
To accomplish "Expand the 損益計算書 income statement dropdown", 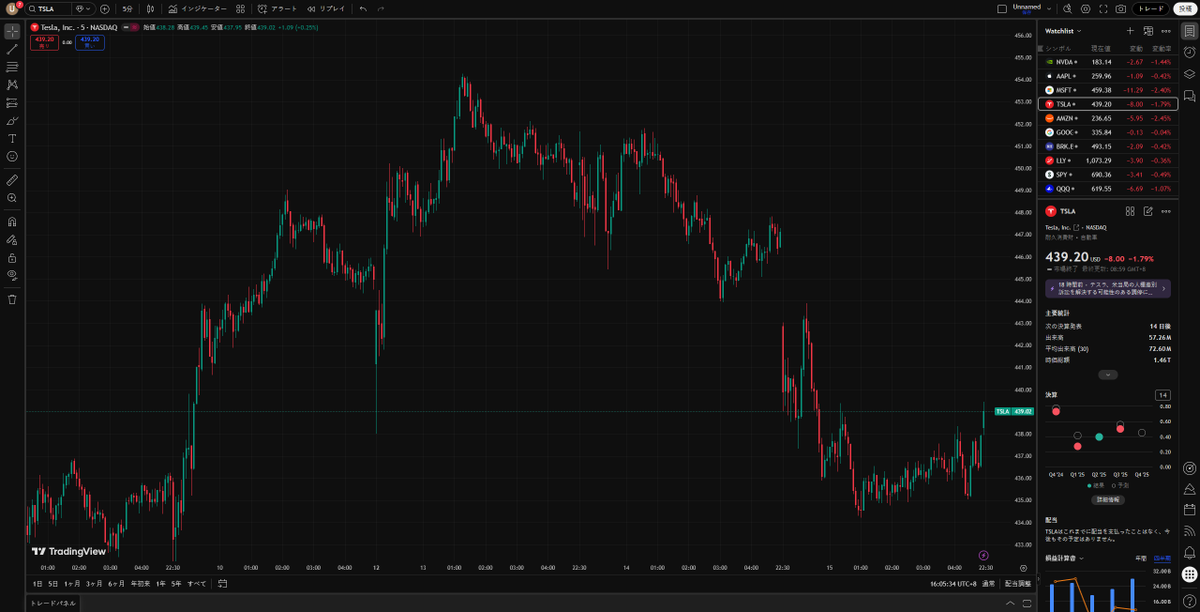I will [1065, 558].
